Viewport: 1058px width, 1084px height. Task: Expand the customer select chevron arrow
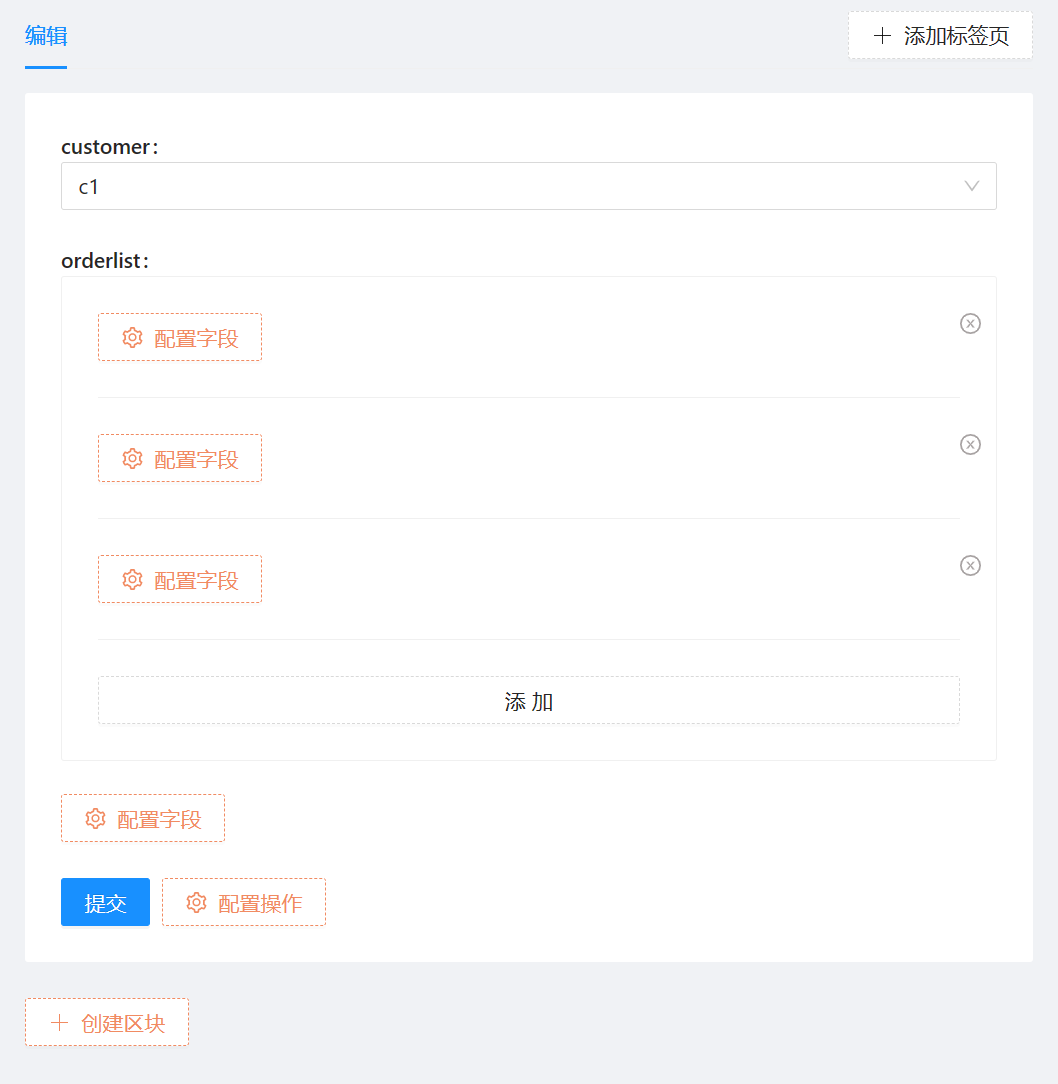point(972,186)
